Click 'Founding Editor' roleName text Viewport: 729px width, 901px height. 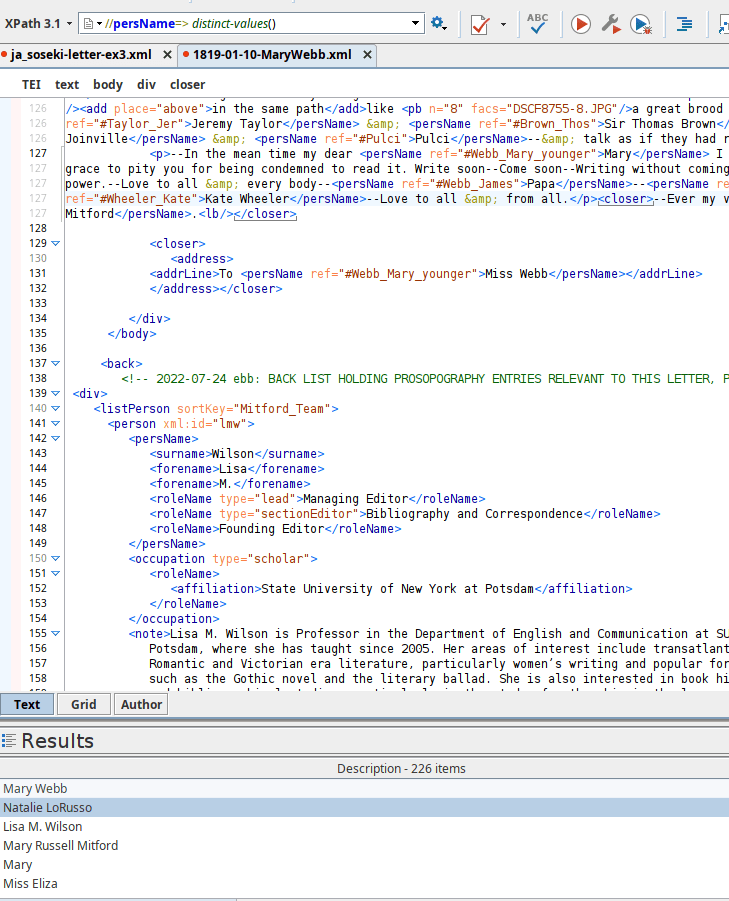pos(272,529)
